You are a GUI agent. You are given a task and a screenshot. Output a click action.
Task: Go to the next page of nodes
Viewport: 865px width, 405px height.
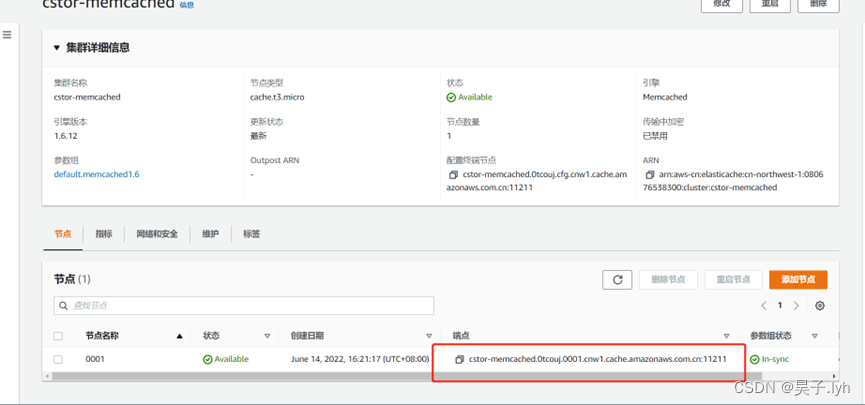pos(796,306)
